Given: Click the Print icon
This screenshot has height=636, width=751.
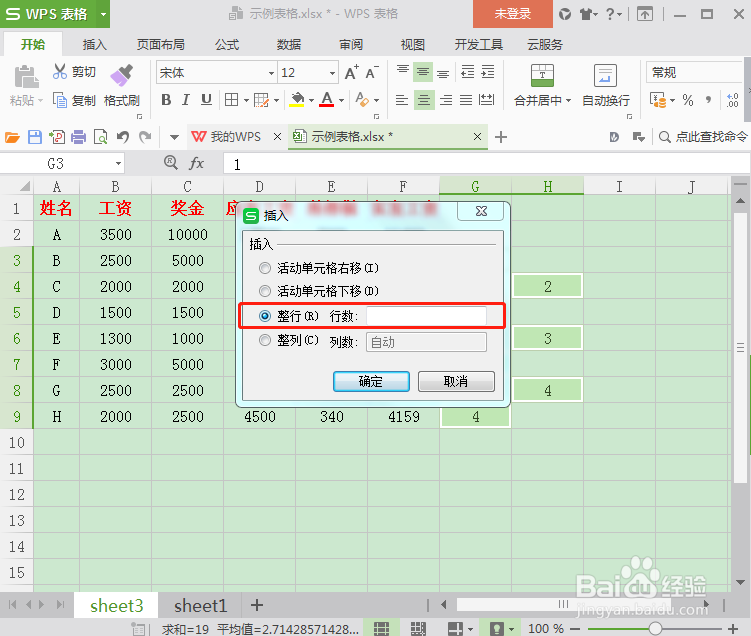Looking at the screenshot, I should point(78,137).
